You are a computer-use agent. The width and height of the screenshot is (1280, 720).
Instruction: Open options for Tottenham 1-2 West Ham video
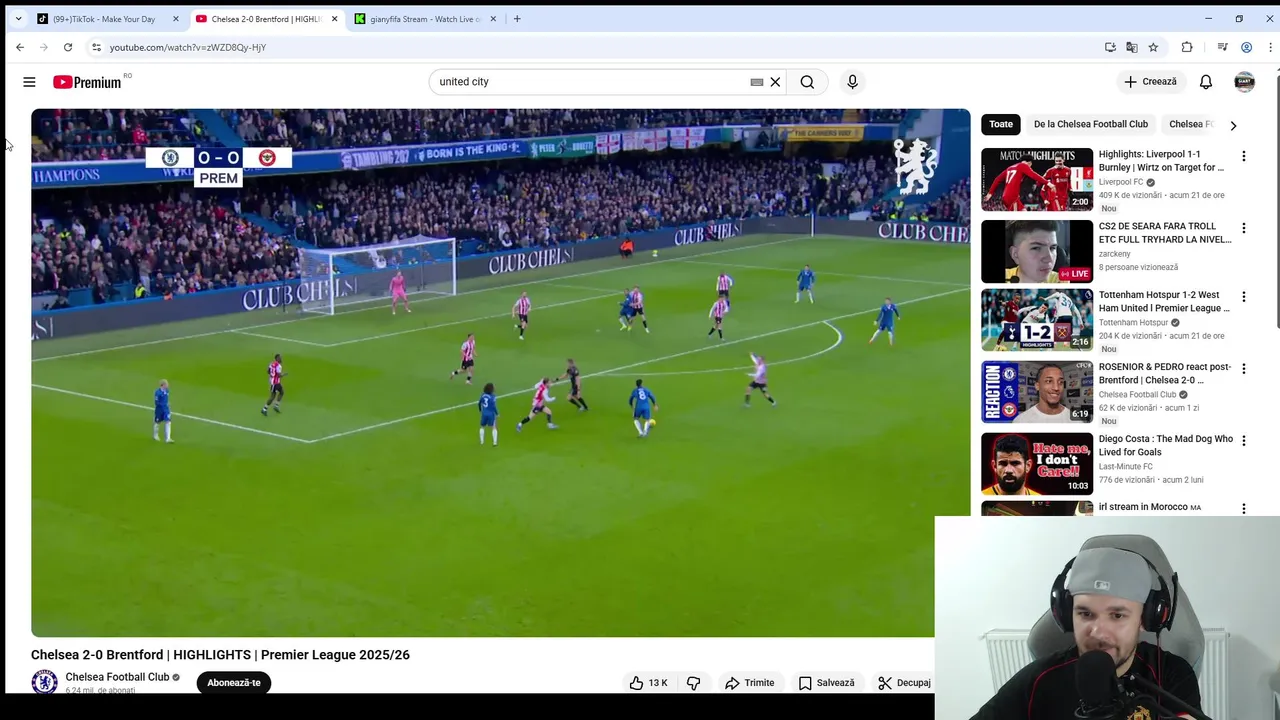[1243, 297]
